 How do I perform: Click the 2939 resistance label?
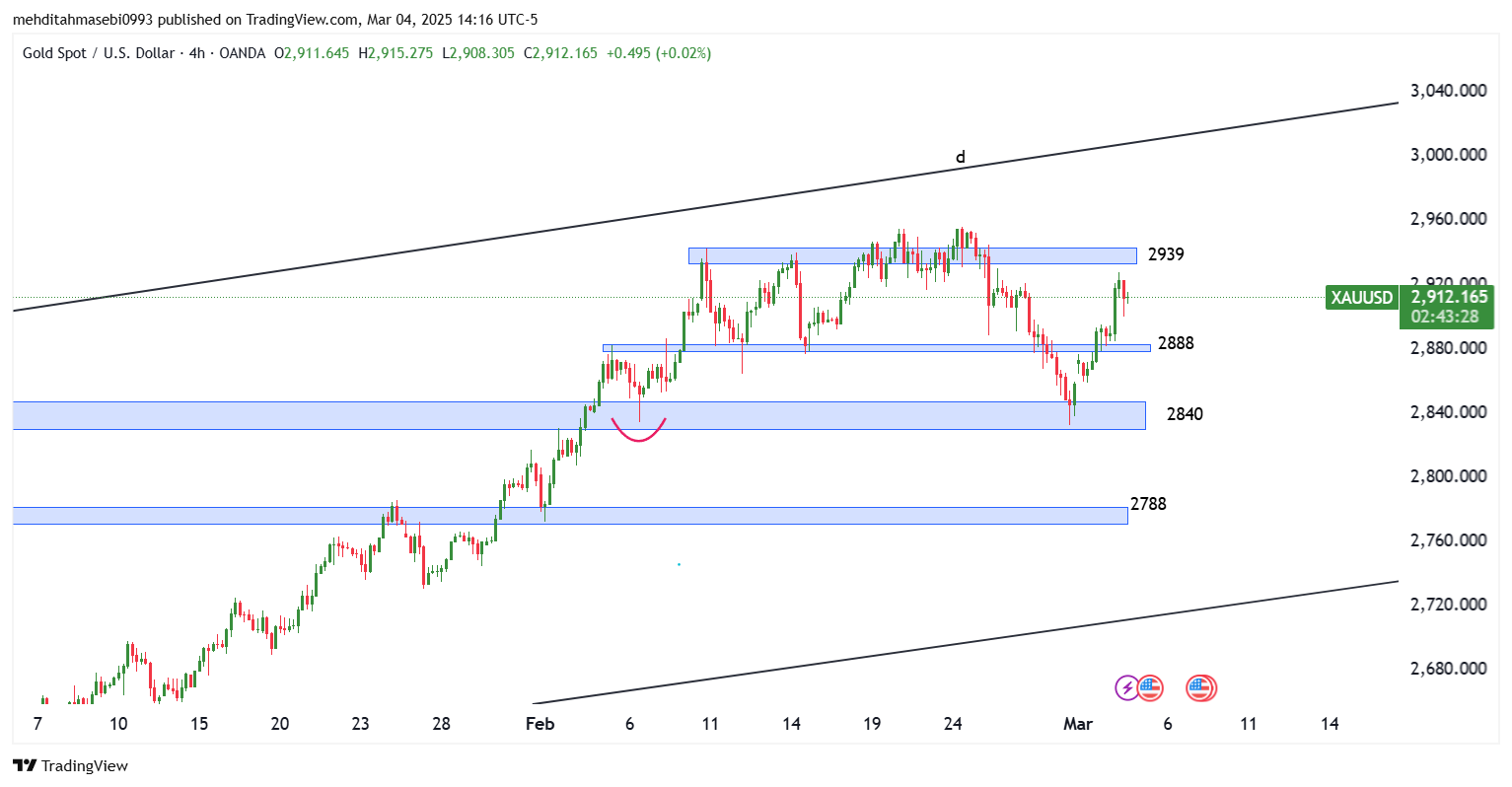coord(1166,254)
